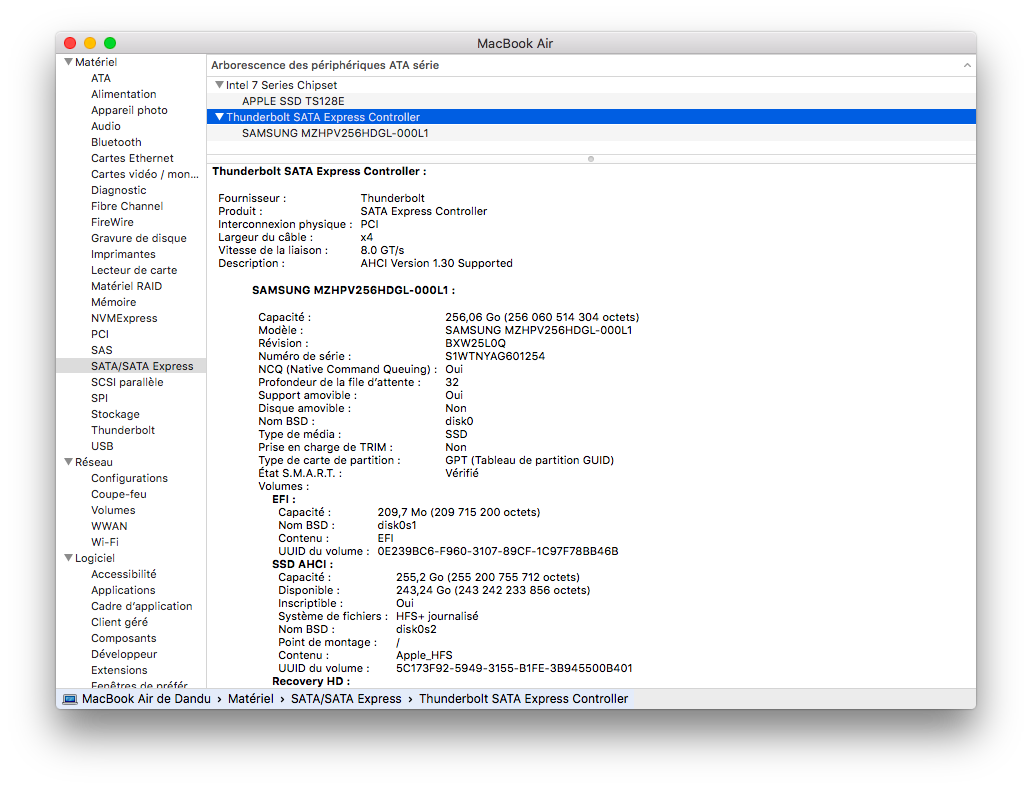Select Thunderbolt in the sidebar
The width and height of the screenshot is (1032, 789).
tap(123, 430)
